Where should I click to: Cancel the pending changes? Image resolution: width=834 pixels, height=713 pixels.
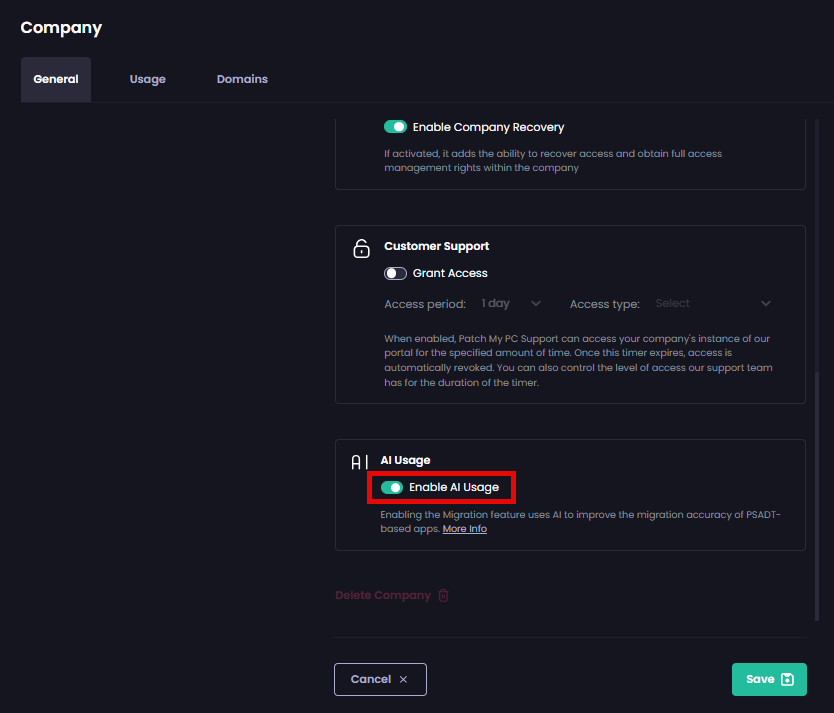point(380,679)
